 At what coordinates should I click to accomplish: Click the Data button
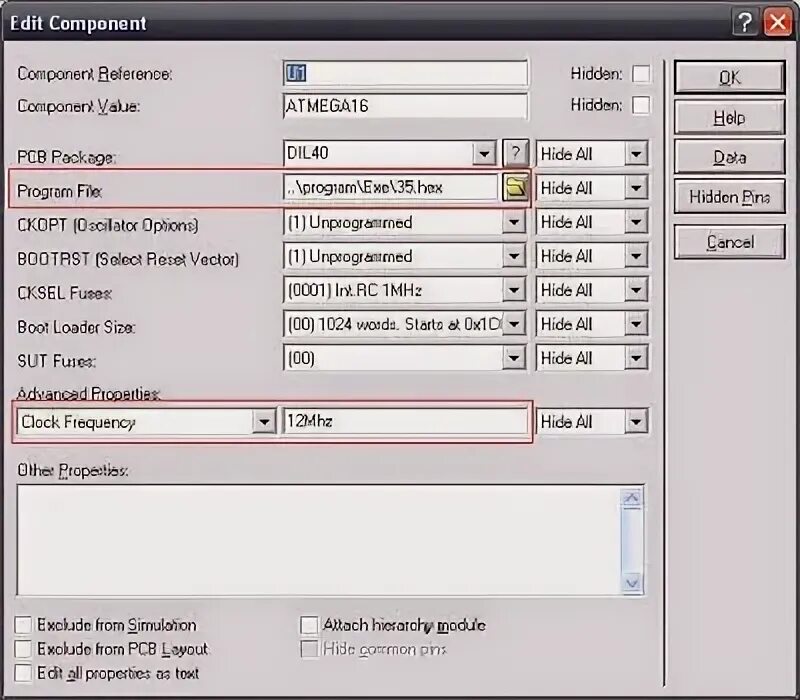click(729, 157)
